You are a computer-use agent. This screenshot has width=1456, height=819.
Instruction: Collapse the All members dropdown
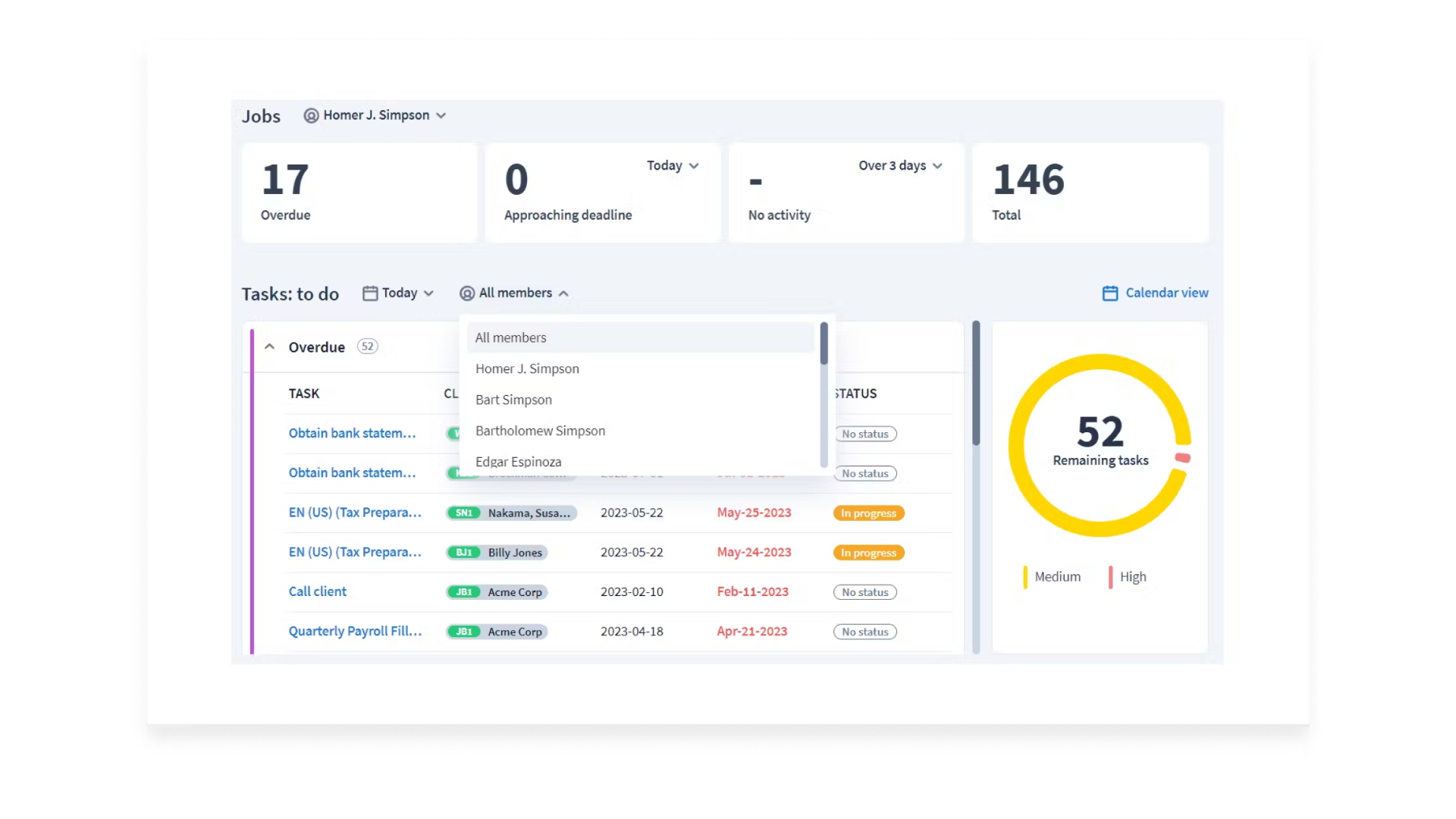point(514,293)
